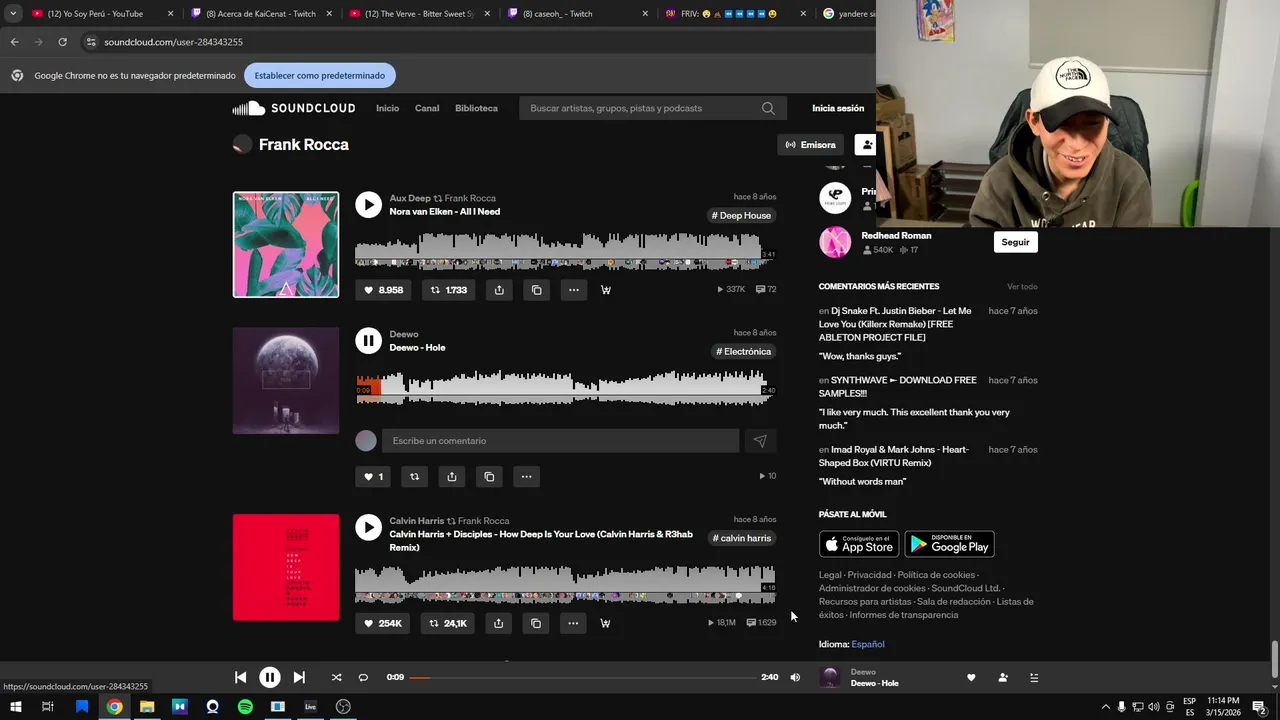This screenshot has width=1280, height=720.
Task: Open the Biblioteca navigation item
Action: tap(476, 108)
